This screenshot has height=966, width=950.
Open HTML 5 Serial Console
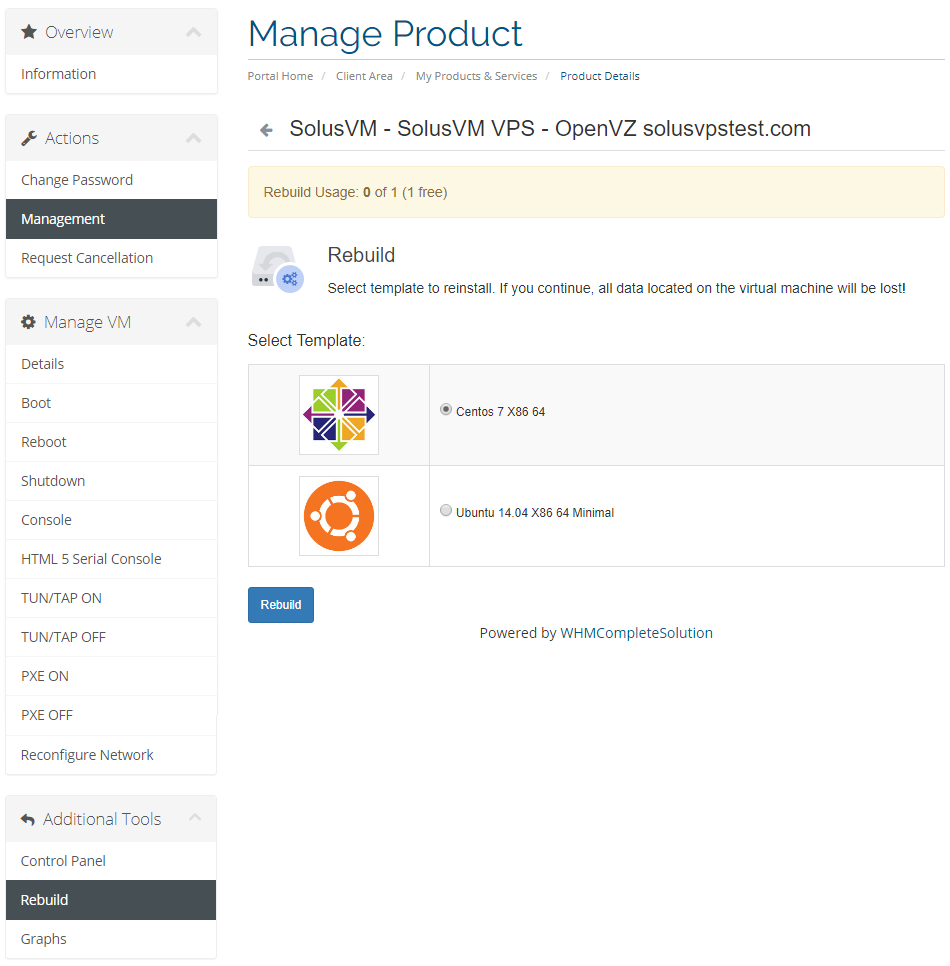(x=112, y=559)
